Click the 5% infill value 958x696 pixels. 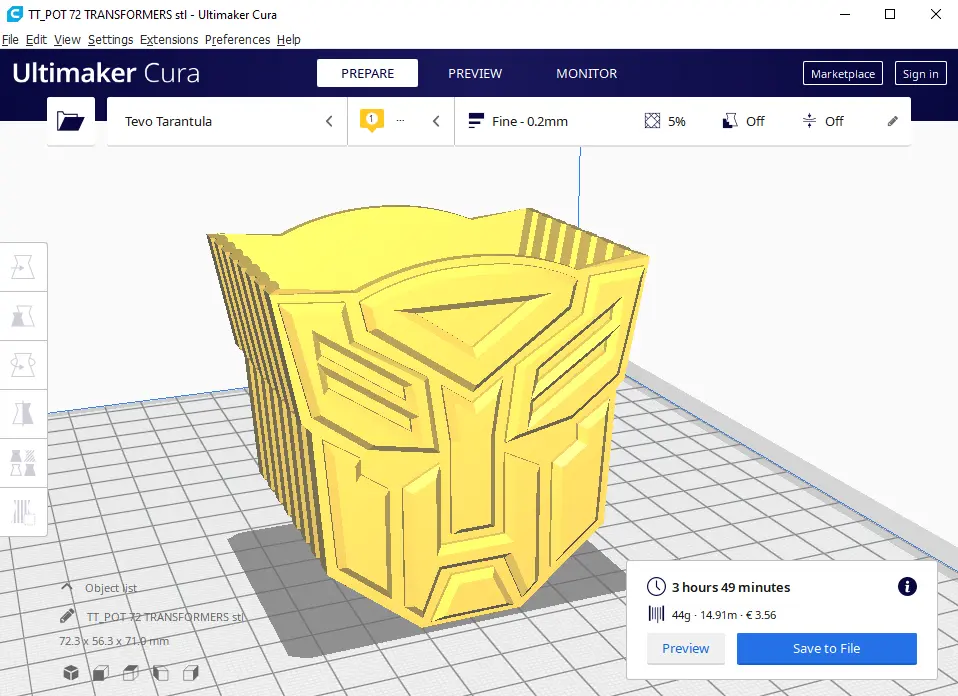676,121
